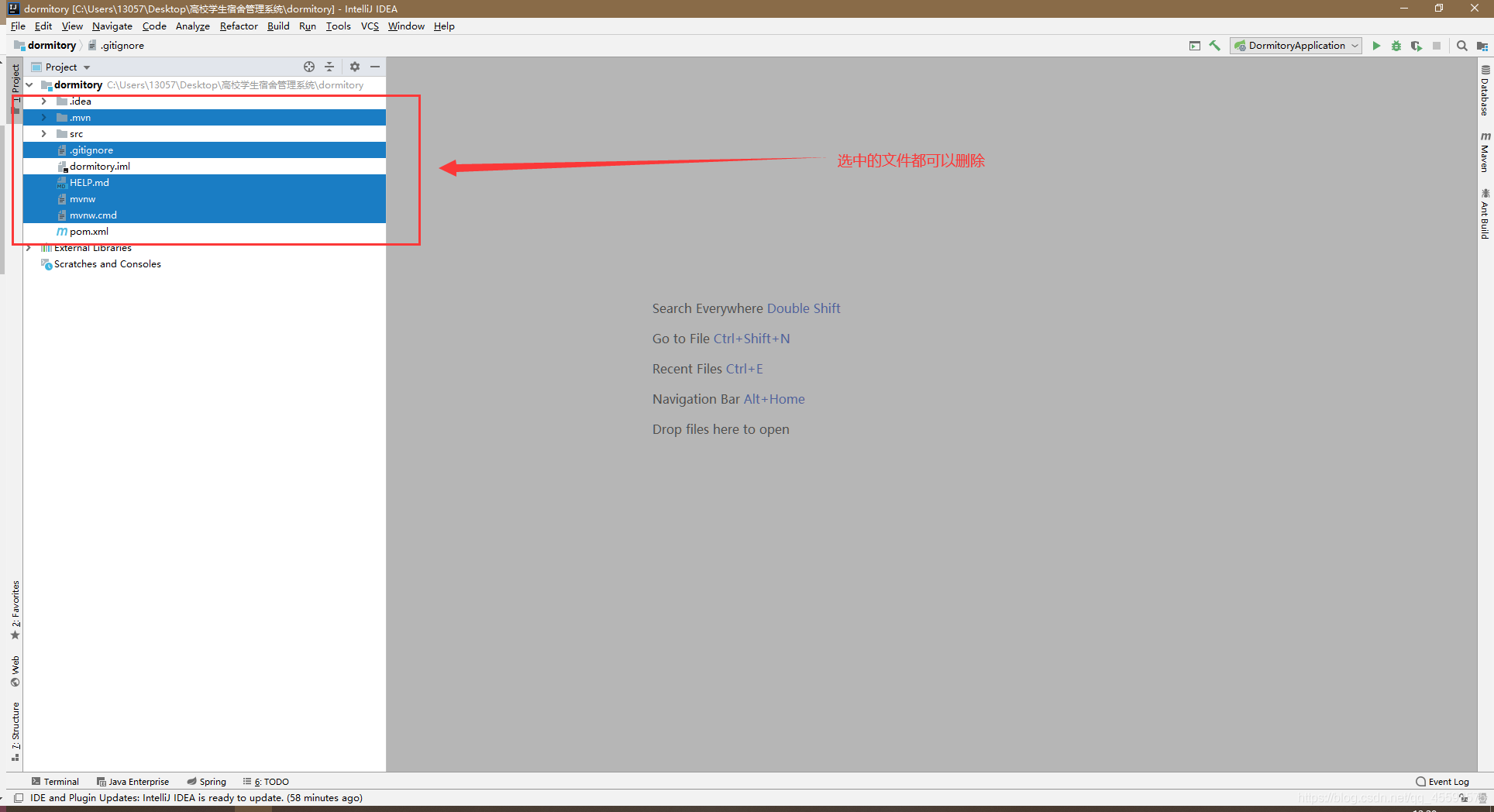Click the run-window icon left of the hammer
1494x812 pixels.
pos(1195,46)
